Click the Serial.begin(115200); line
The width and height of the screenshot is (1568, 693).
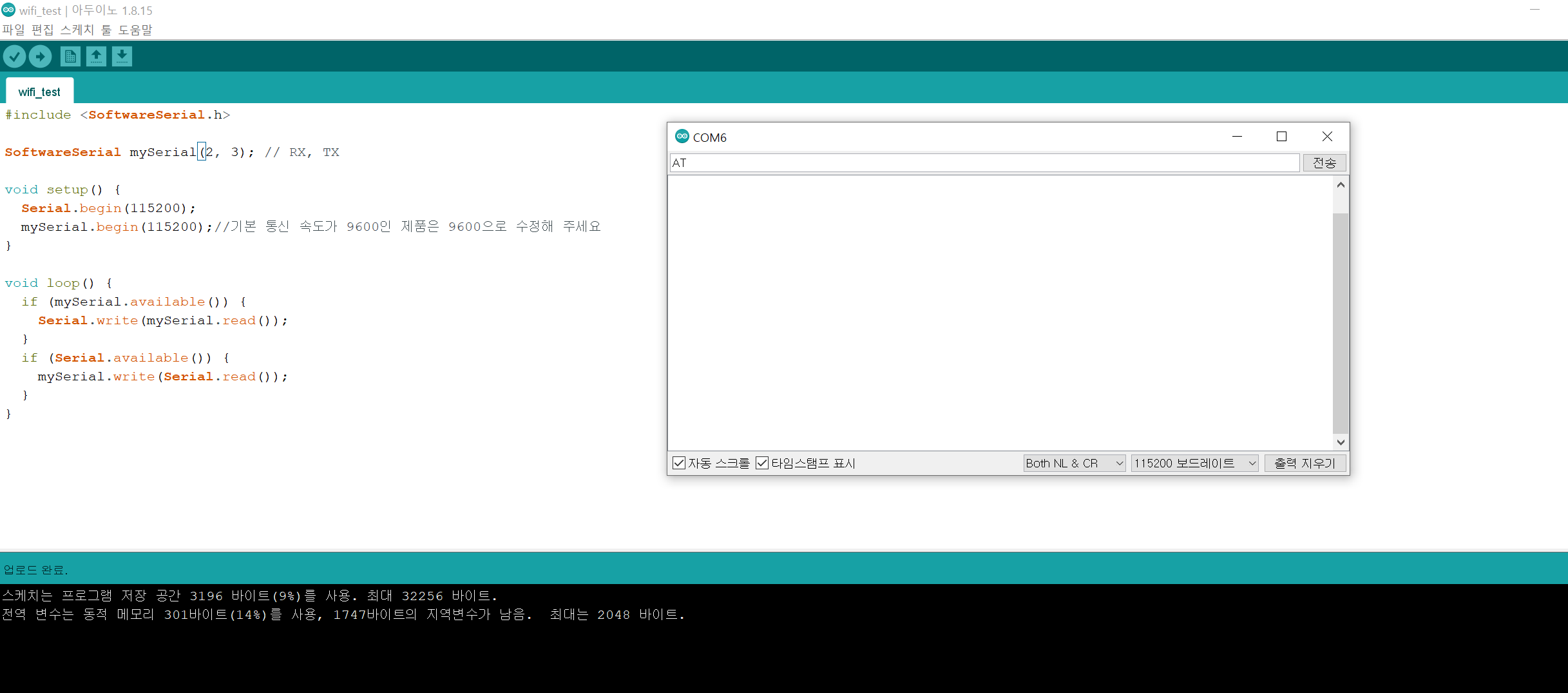click(108, 208)
